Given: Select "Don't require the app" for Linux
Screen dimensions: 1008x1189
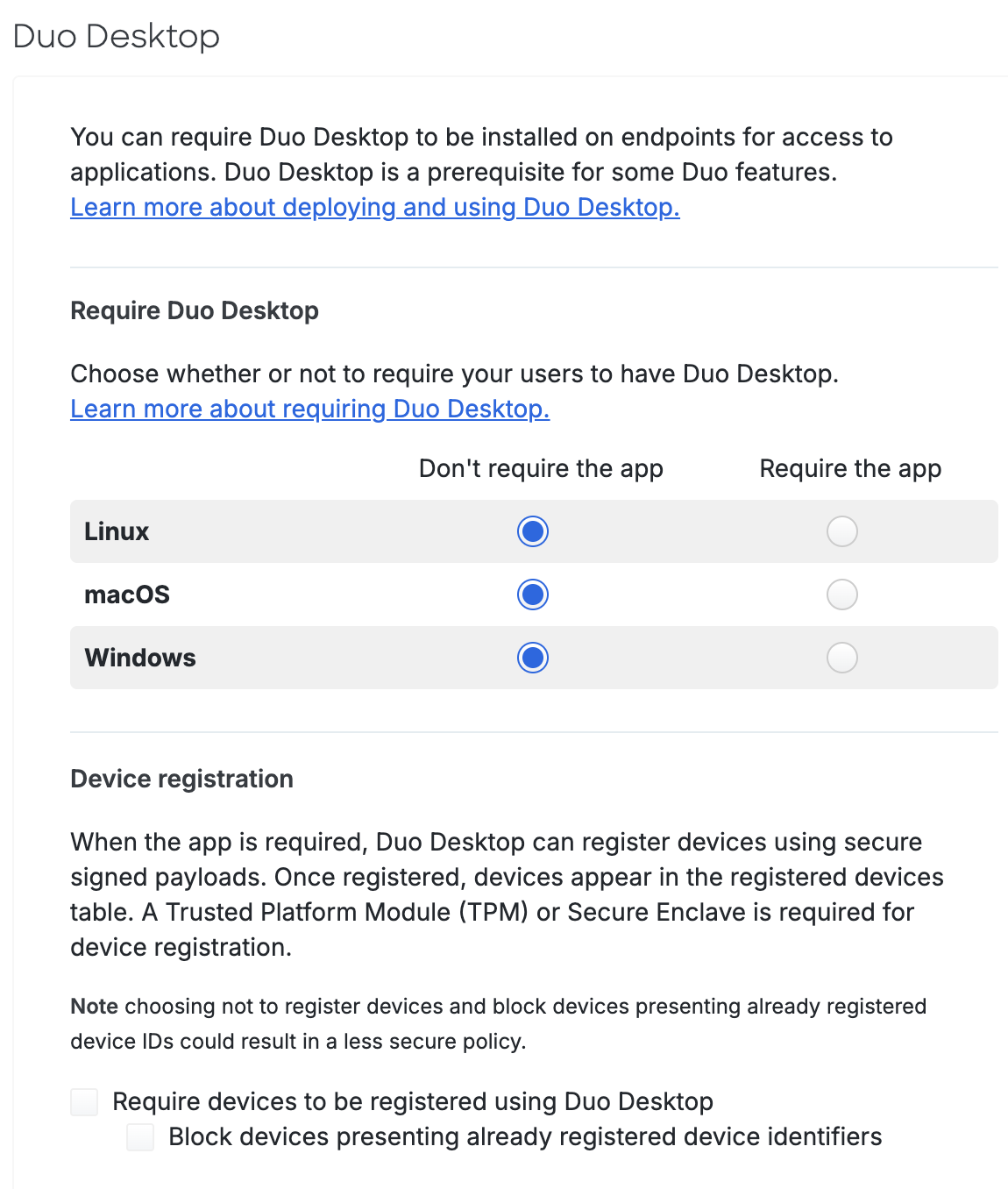Looking at the screenshot, I should pyautogui.click(x=532, y=531).
